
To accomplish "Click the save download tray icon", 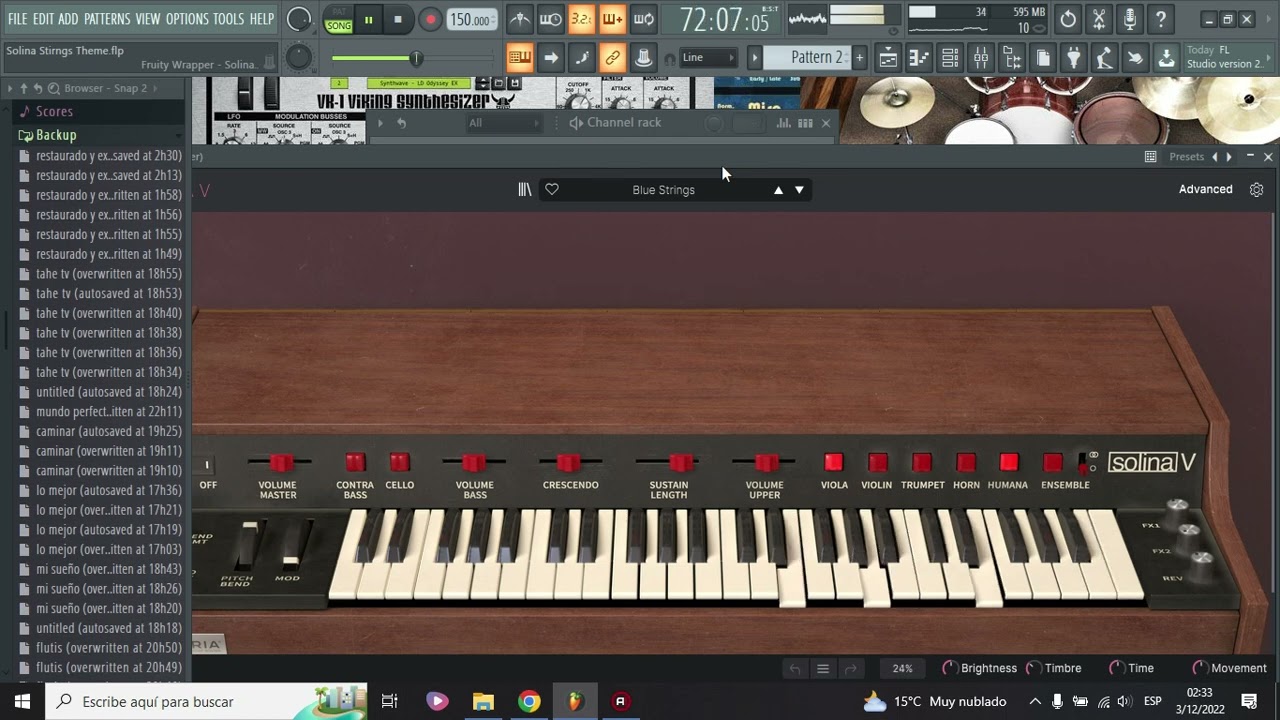I will (1167, 58).
